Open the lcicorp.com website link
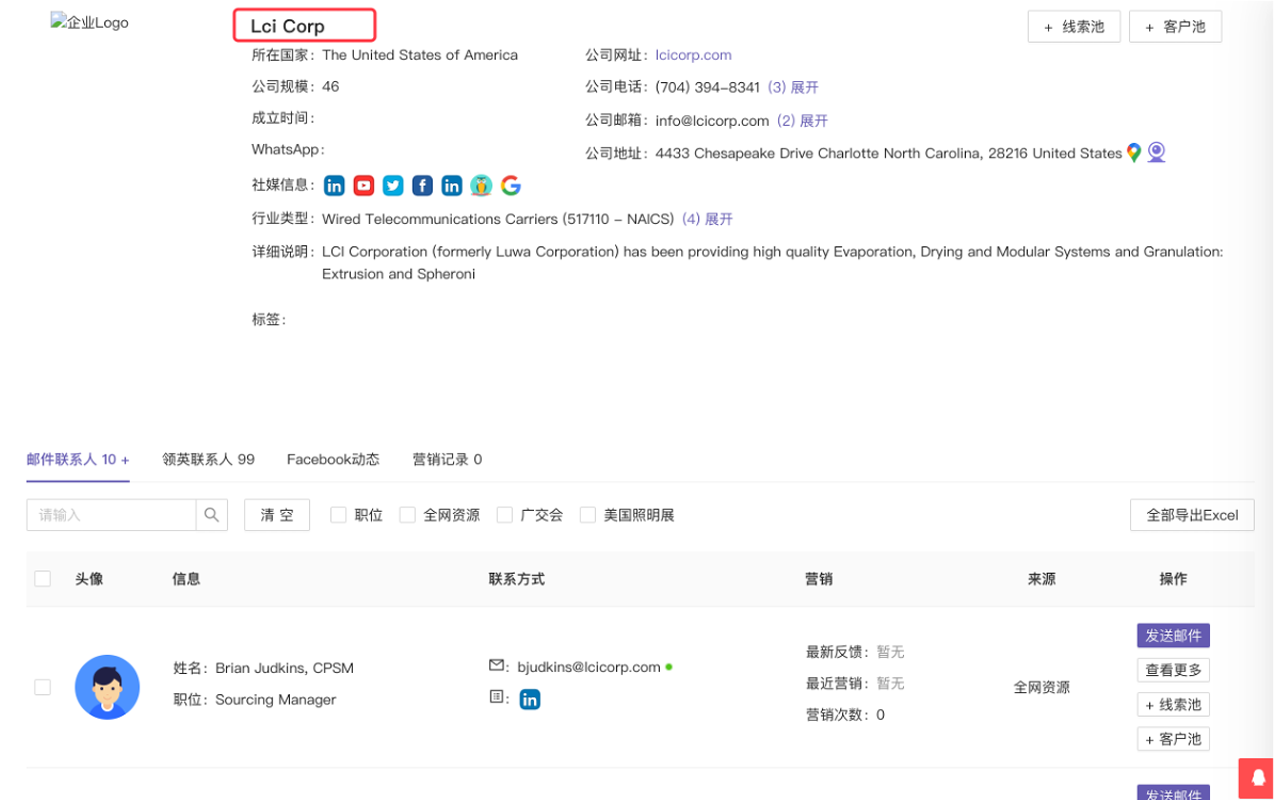The height and width of the screenshot is (800, 1280). [693, 55]
